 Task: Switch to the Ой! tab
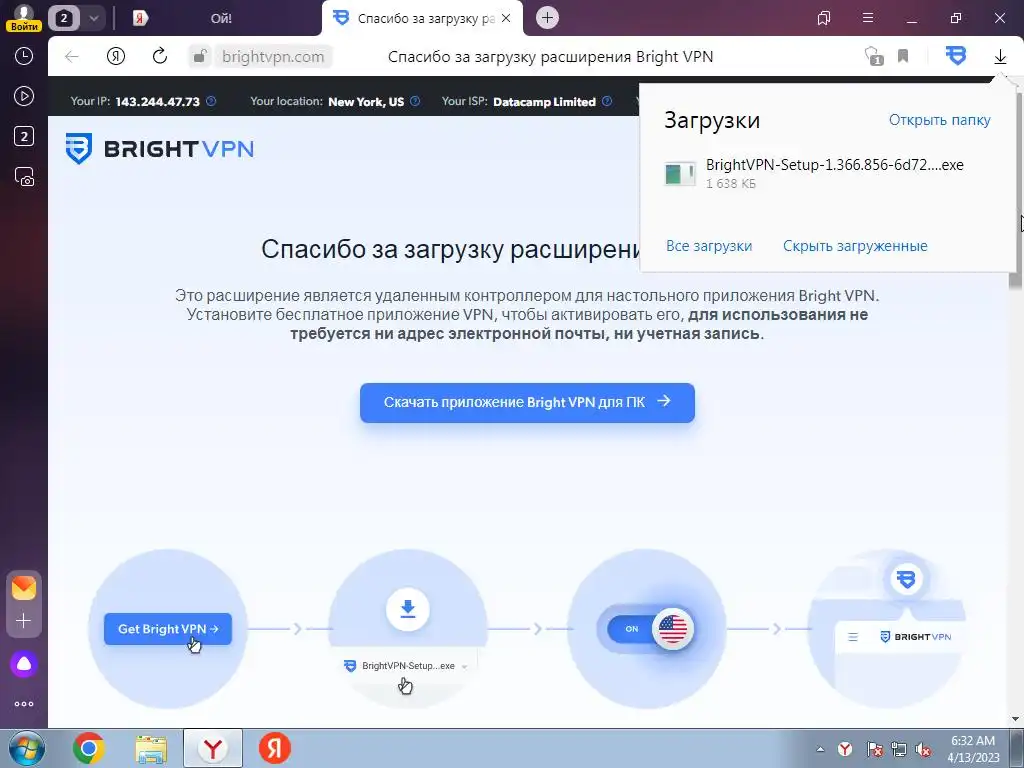(x=221, y=18)
